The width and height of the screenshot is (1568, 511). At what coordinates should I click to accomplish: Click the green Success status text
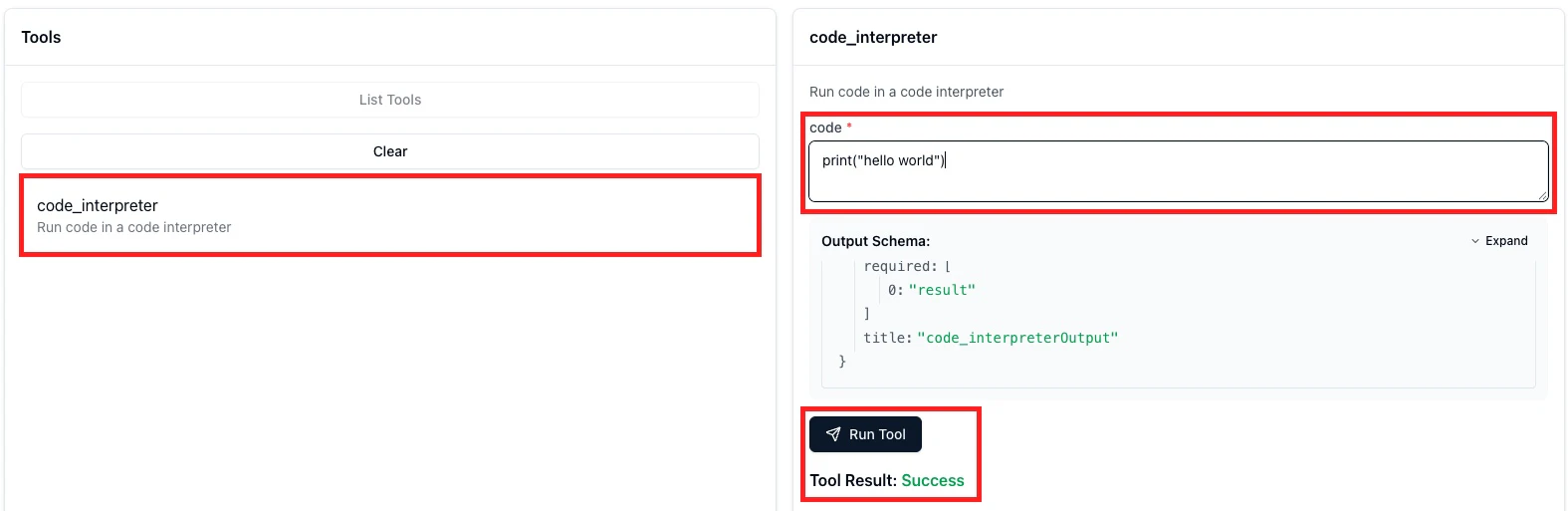pyautogui.click(x=933, y=480)
